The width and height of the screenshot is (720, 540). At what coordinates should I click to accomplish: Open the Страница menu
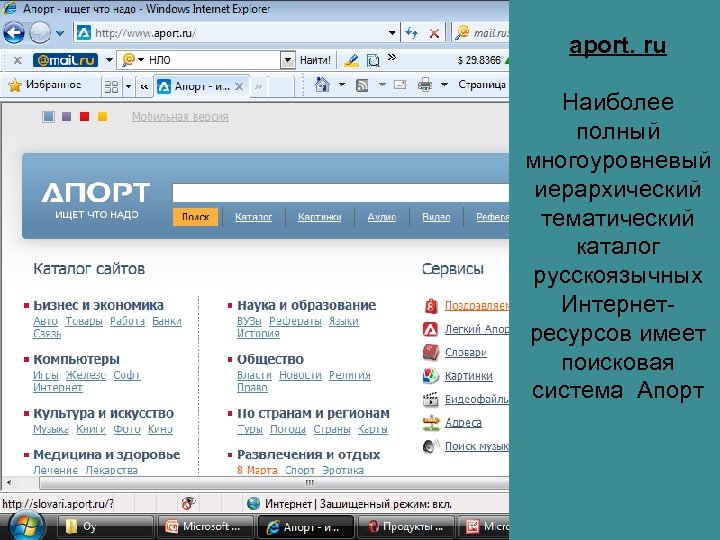482,84
